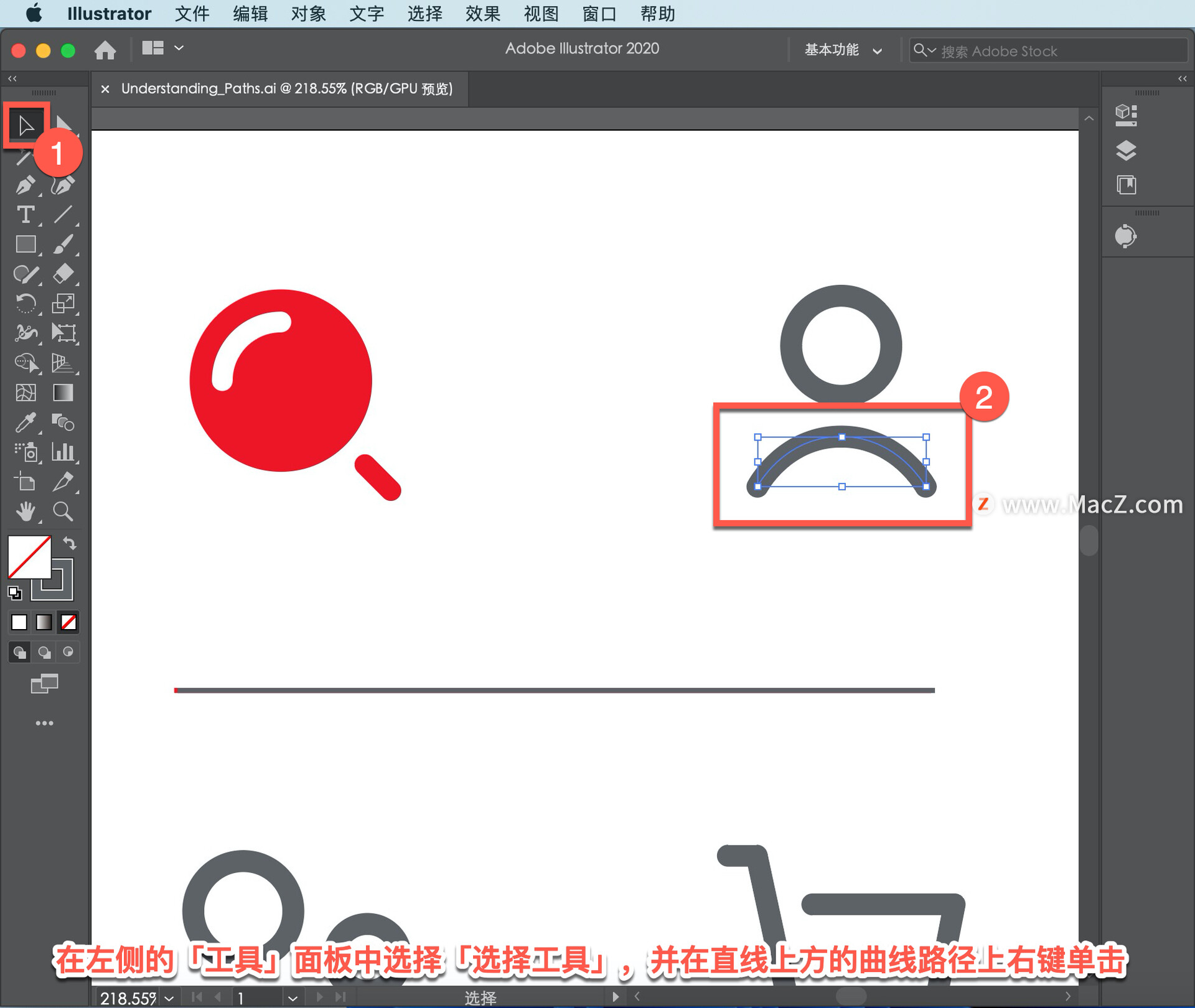
Task: Apply Gradient mode to fill
Action: point(44,622)
